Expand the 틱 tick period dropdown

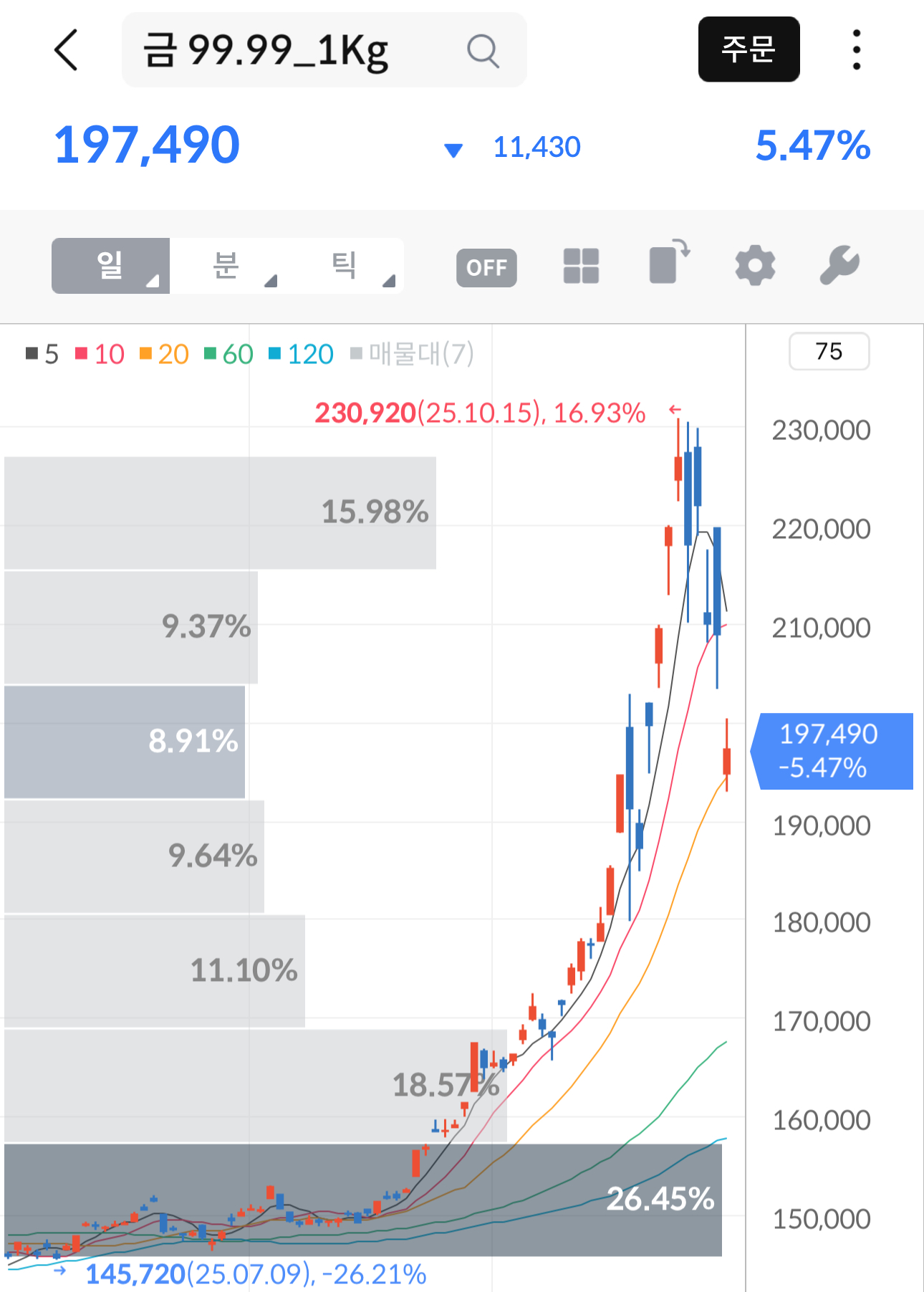pyautogui.click(x=345, y=266)
